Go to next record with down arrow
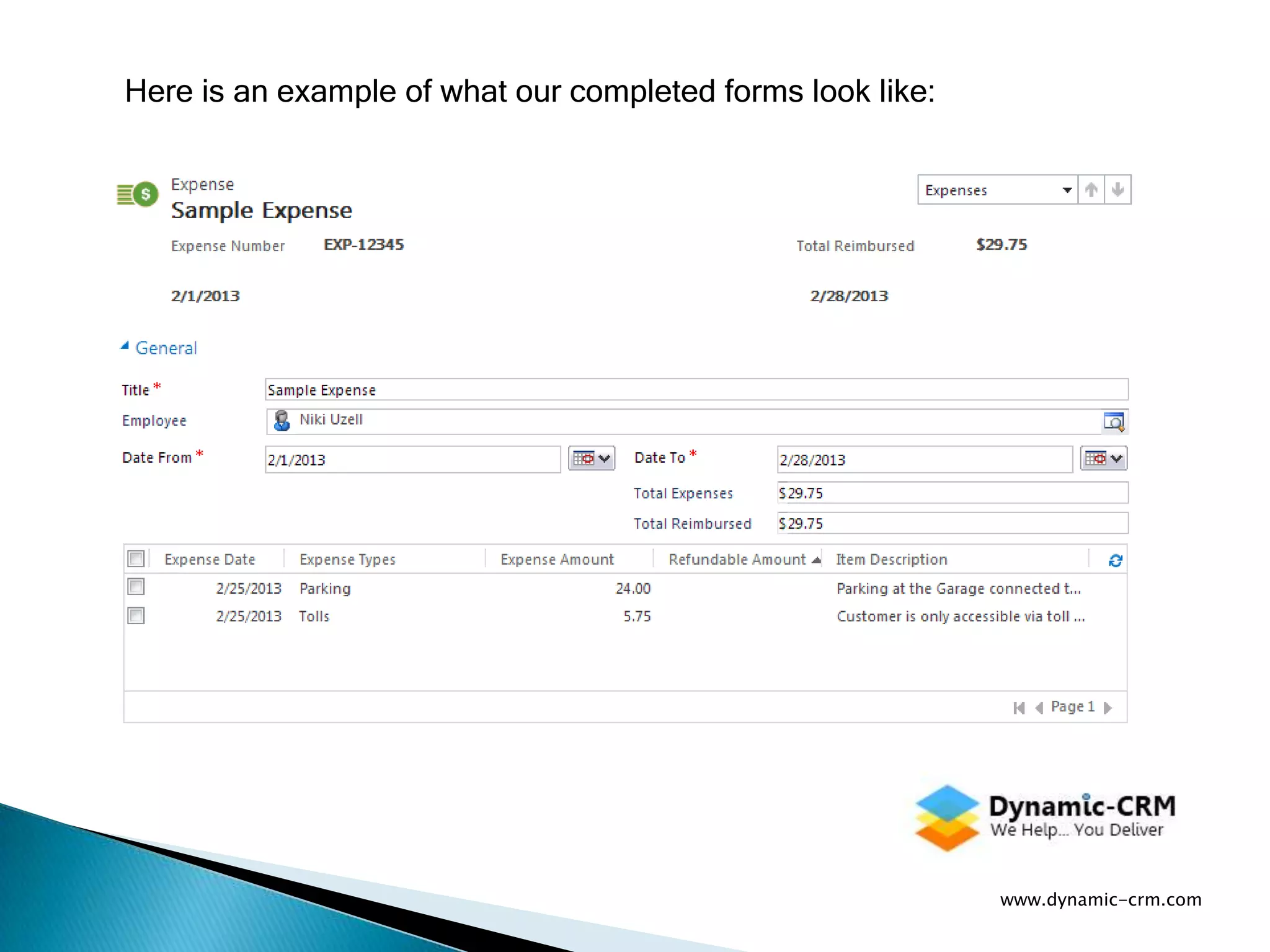Image resolution: width=1270 pixels, height=952 pixels. coord(1118,190)
